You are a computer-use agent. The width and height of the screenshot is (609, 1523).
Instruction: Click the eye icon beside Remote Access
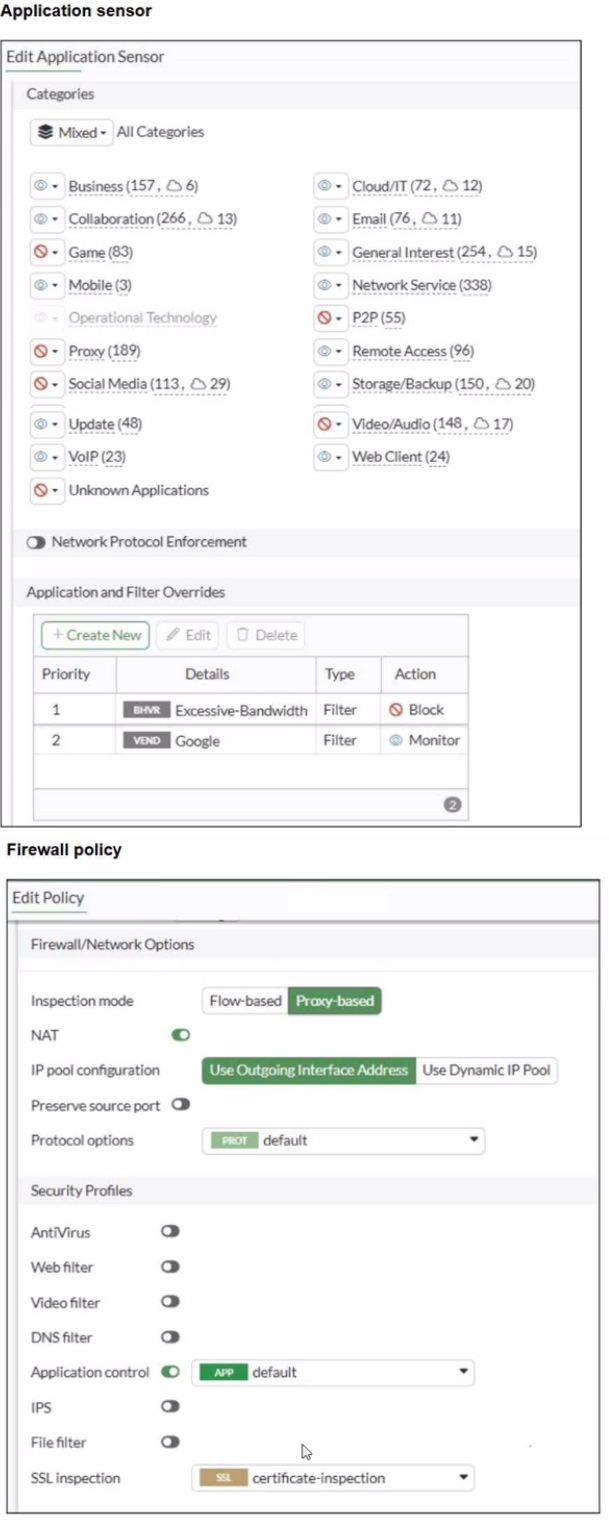click(324, 351)
